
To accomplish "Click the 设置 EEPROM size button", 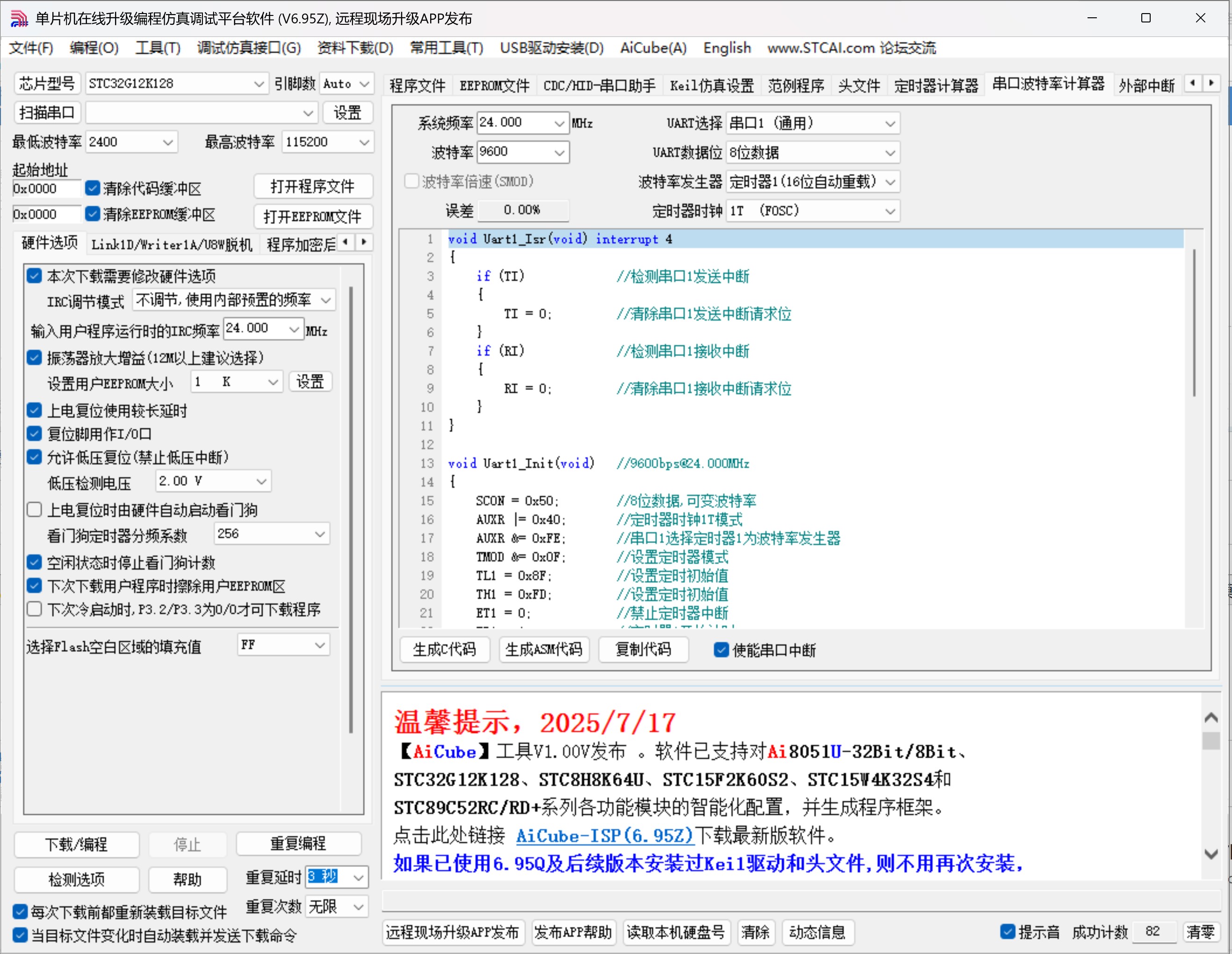I will click(310, 382).
